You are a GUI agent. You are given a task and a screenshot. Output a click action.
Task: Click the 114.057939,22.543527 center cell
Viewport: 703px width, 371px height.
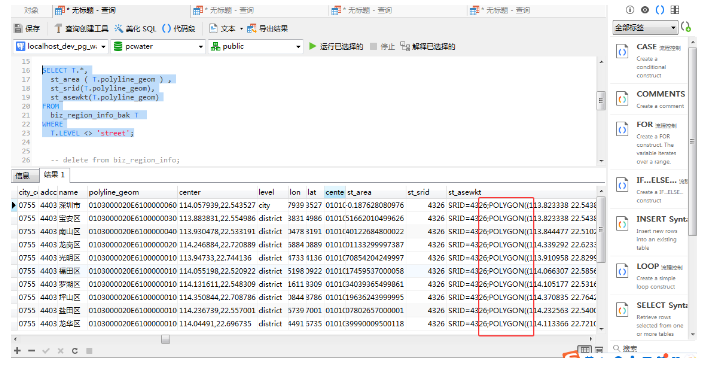point(217,205)
